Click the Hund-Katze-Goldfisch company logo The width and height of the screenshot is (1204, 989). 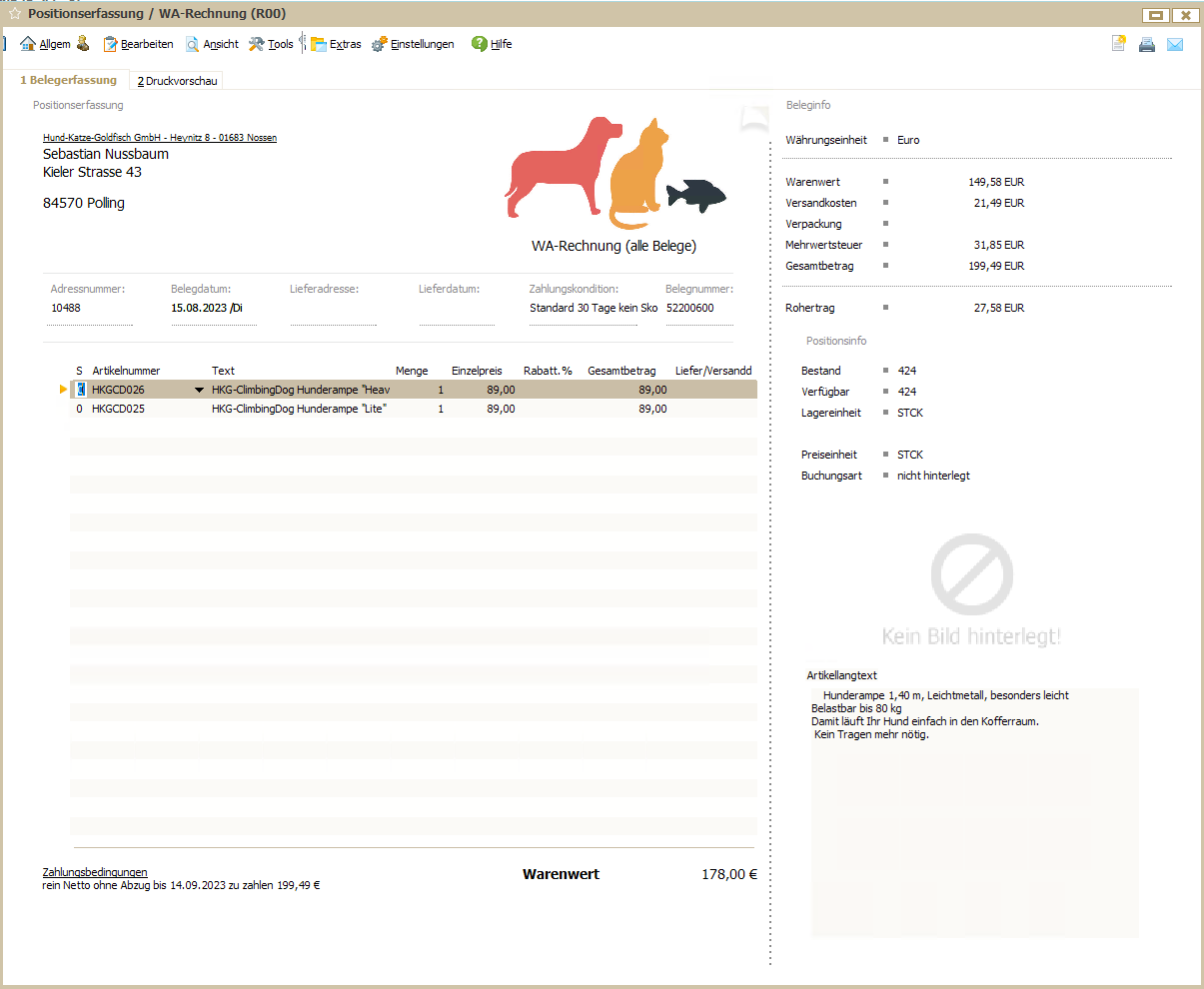point(615,173)
